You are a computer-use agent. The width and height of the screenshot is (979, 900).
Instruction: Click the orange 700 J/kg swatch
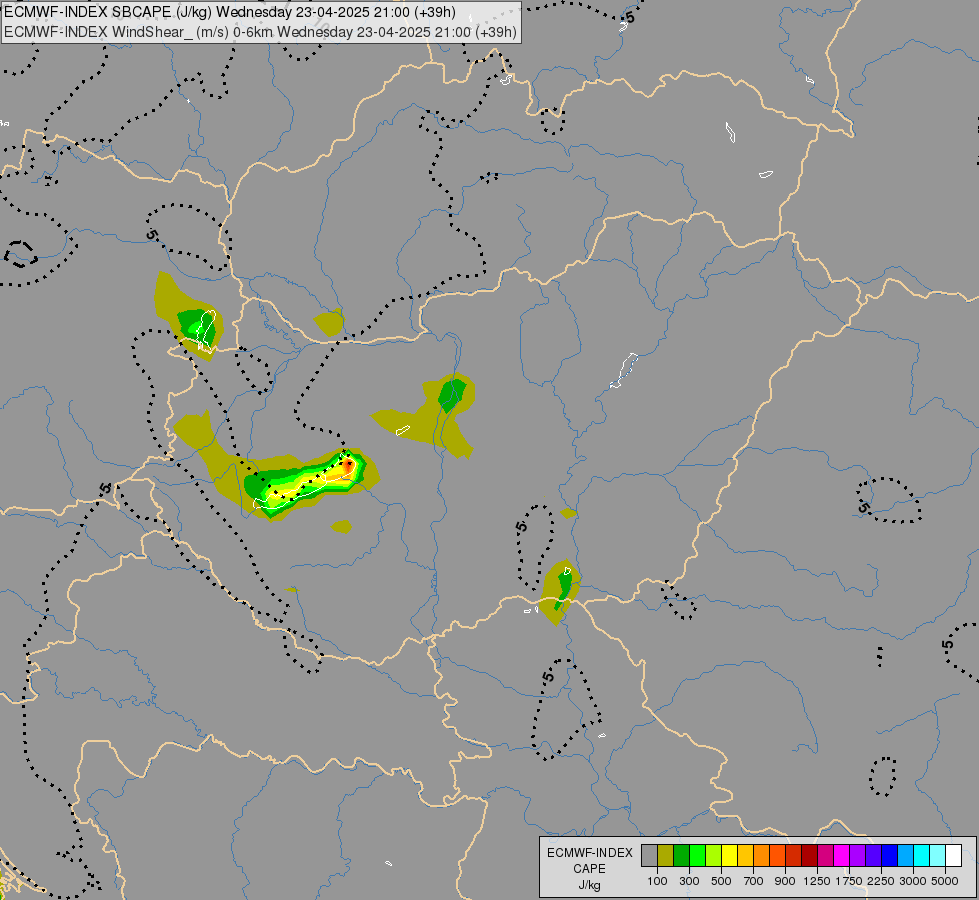[x=761, y=855]
